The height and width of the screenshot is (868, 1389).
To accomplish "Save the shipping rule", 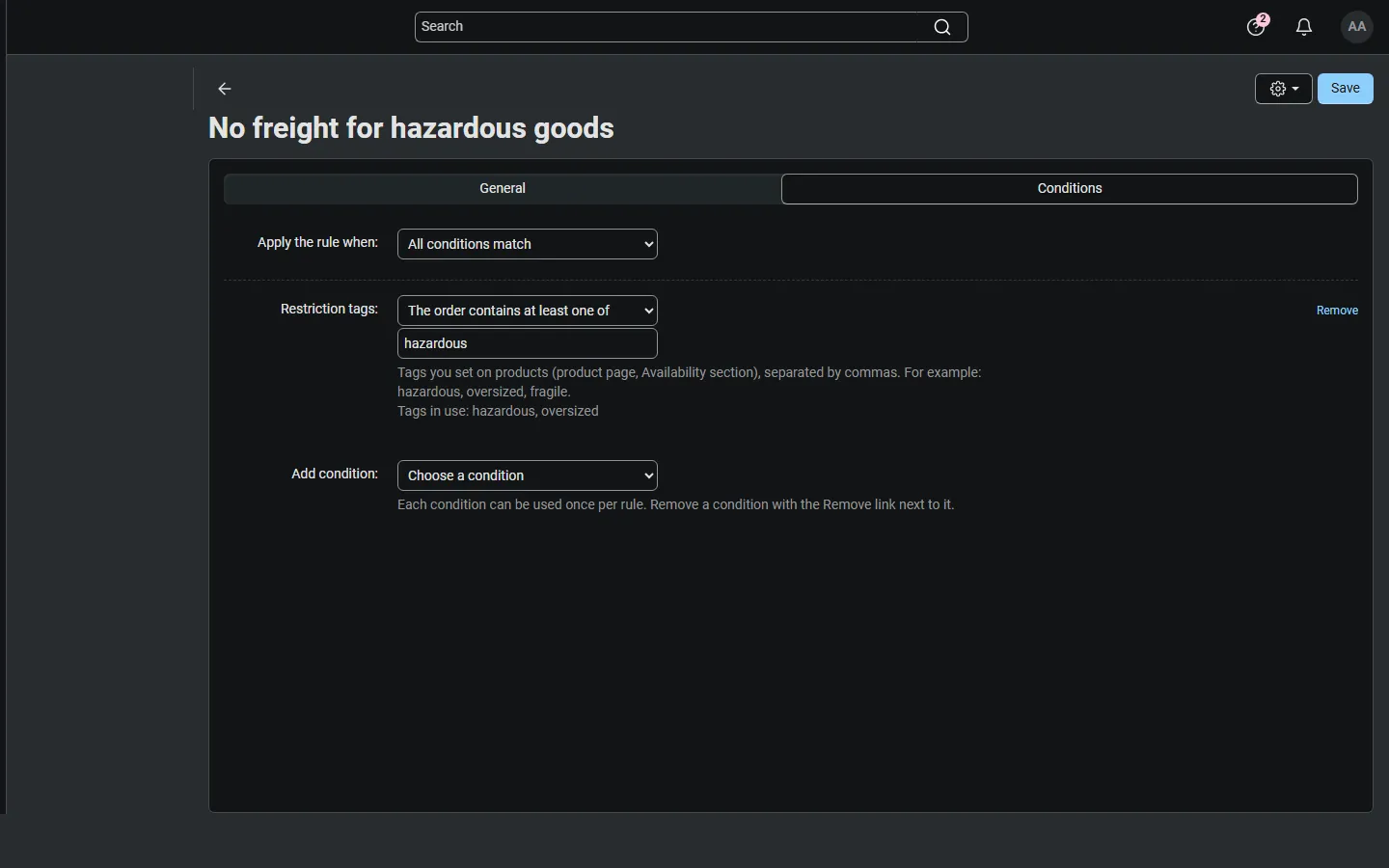I will click(x=1346, y=89).
